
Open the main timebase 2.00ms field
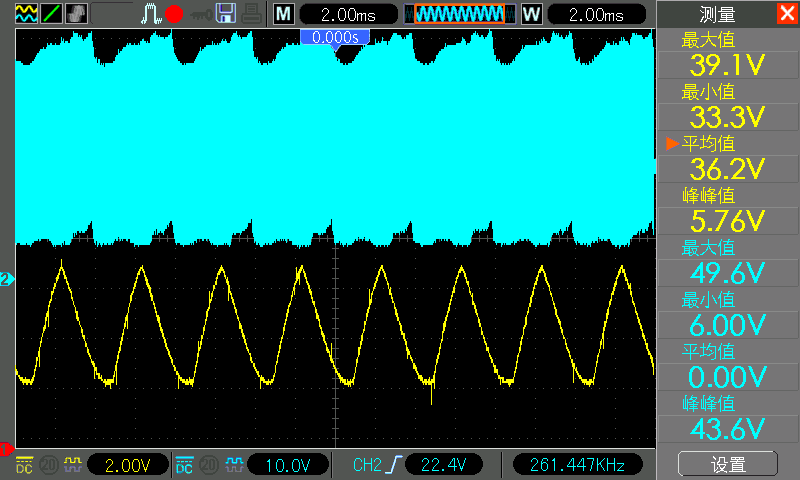[348, 14]
